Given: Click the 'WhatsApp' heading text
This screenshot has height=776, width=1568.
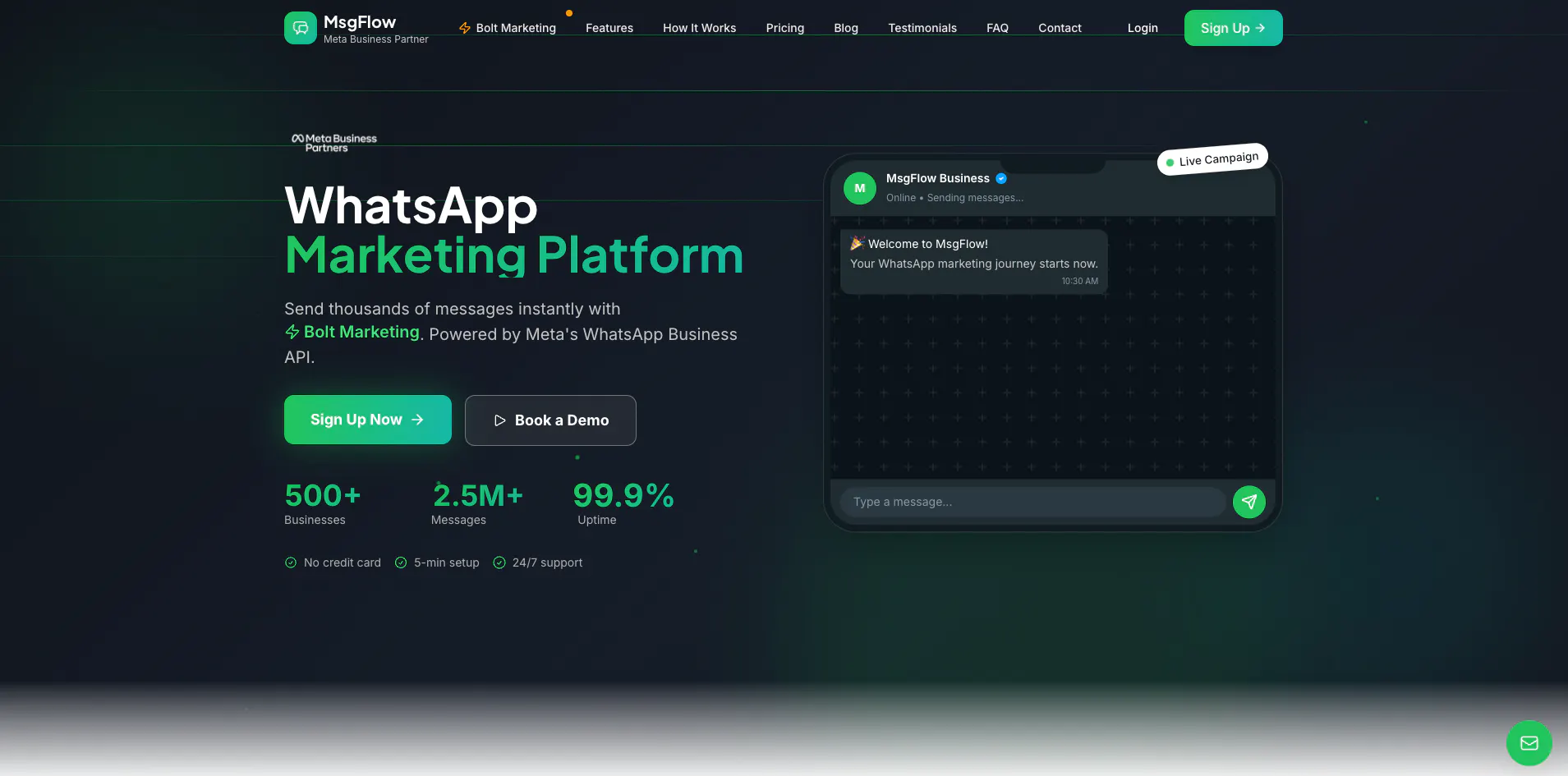Looking at the screenshot, I should [x=411, y=205].
